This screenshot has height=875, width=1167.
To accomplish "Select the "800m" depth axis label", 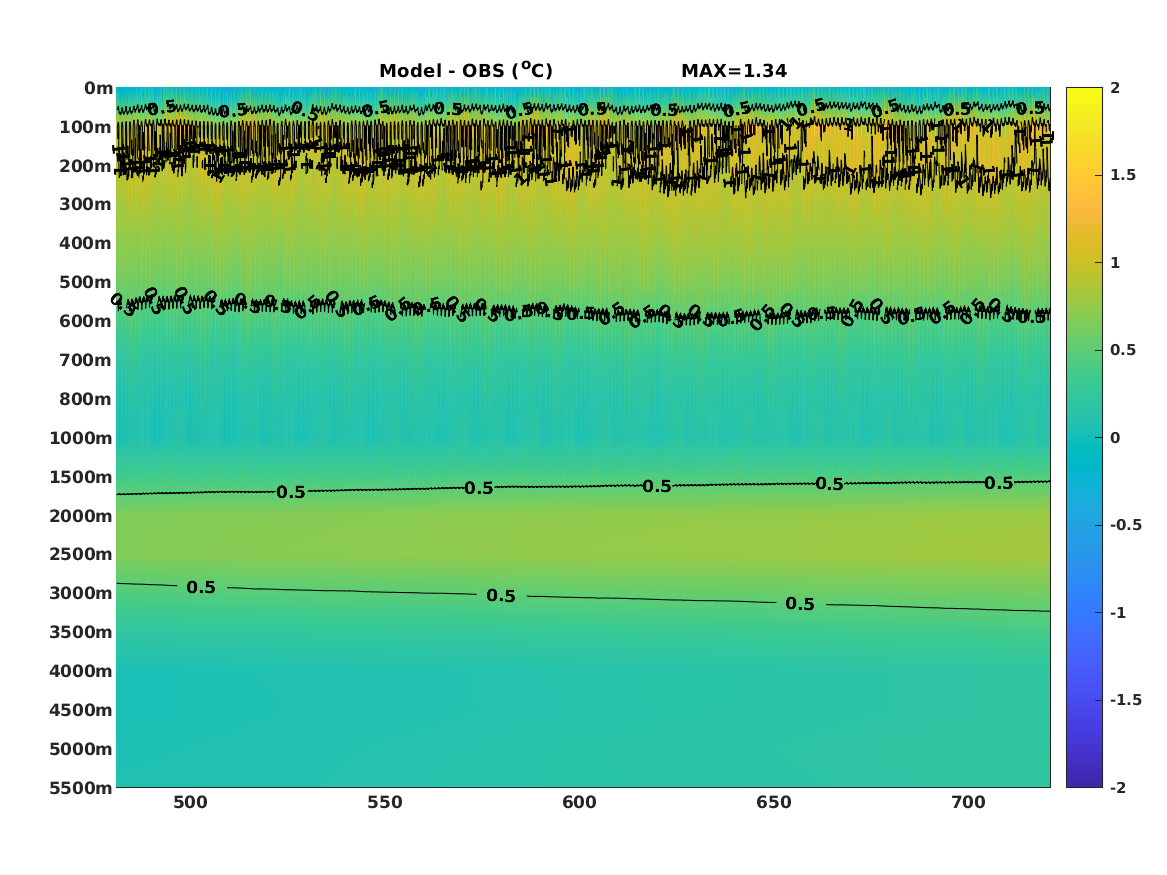I will (86, 399).
